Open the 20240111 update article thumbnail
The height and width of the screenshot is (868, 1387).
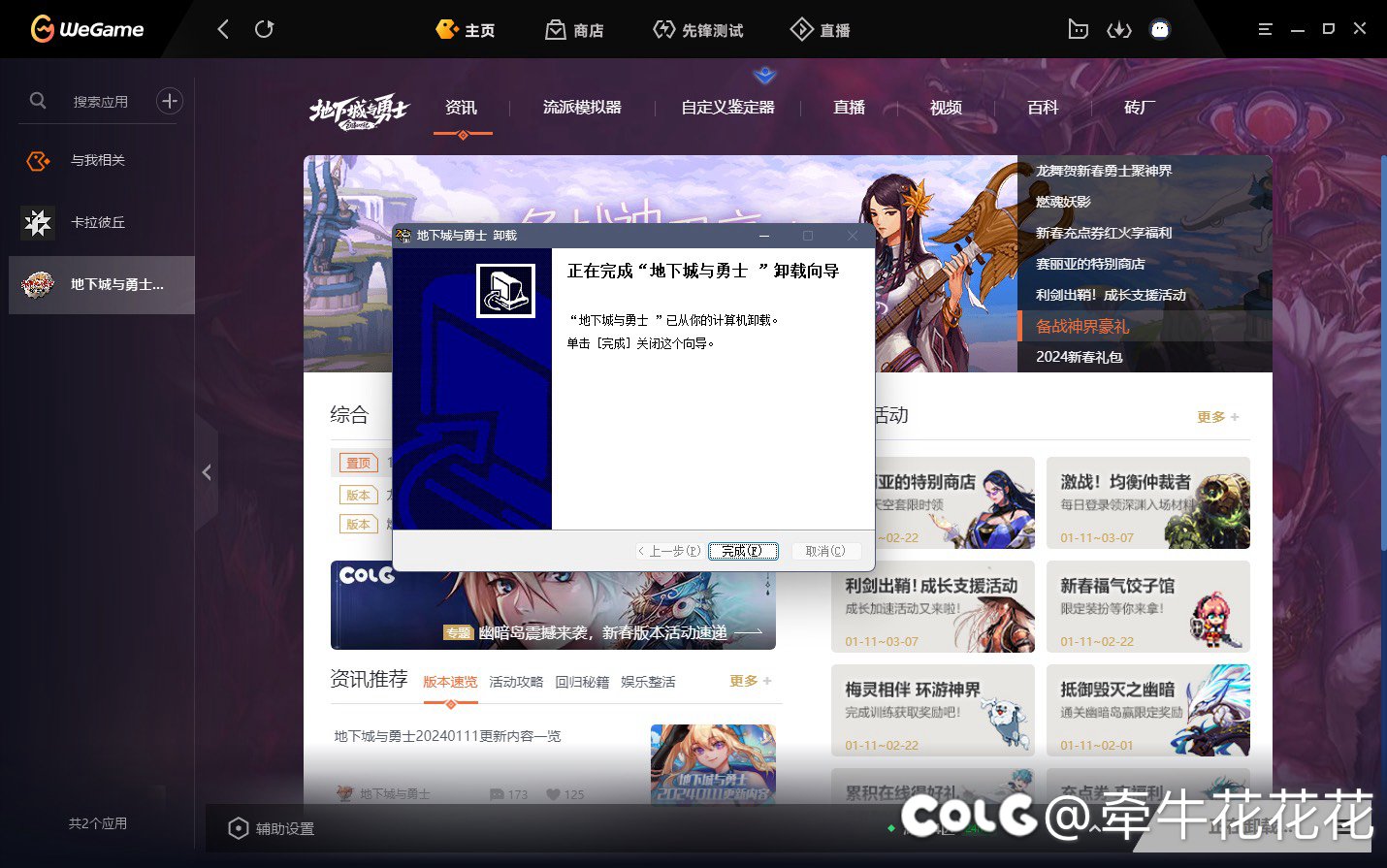pos(713,764)
